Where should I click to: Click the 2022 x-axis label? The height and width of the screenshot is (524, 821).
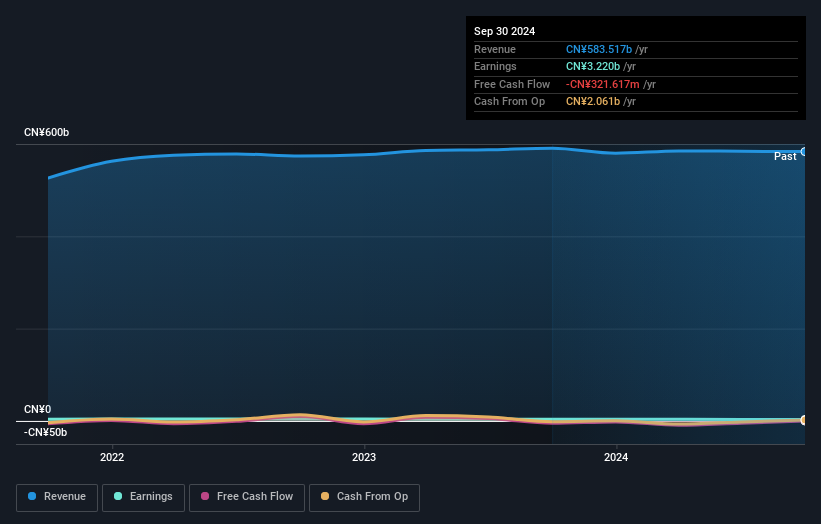coord(112,458)
